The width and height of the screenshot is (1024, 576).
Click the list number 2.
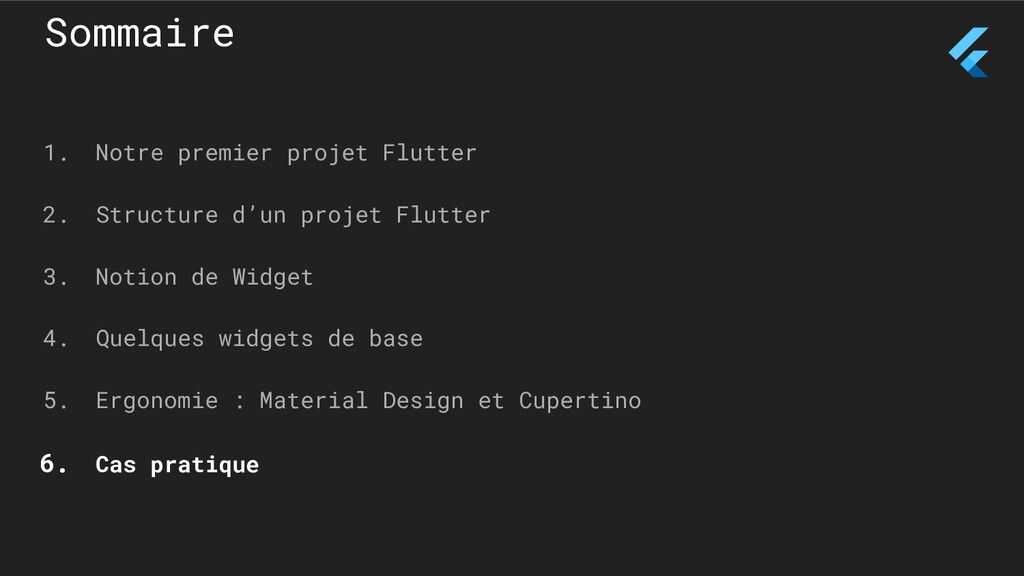click(55, 215)
